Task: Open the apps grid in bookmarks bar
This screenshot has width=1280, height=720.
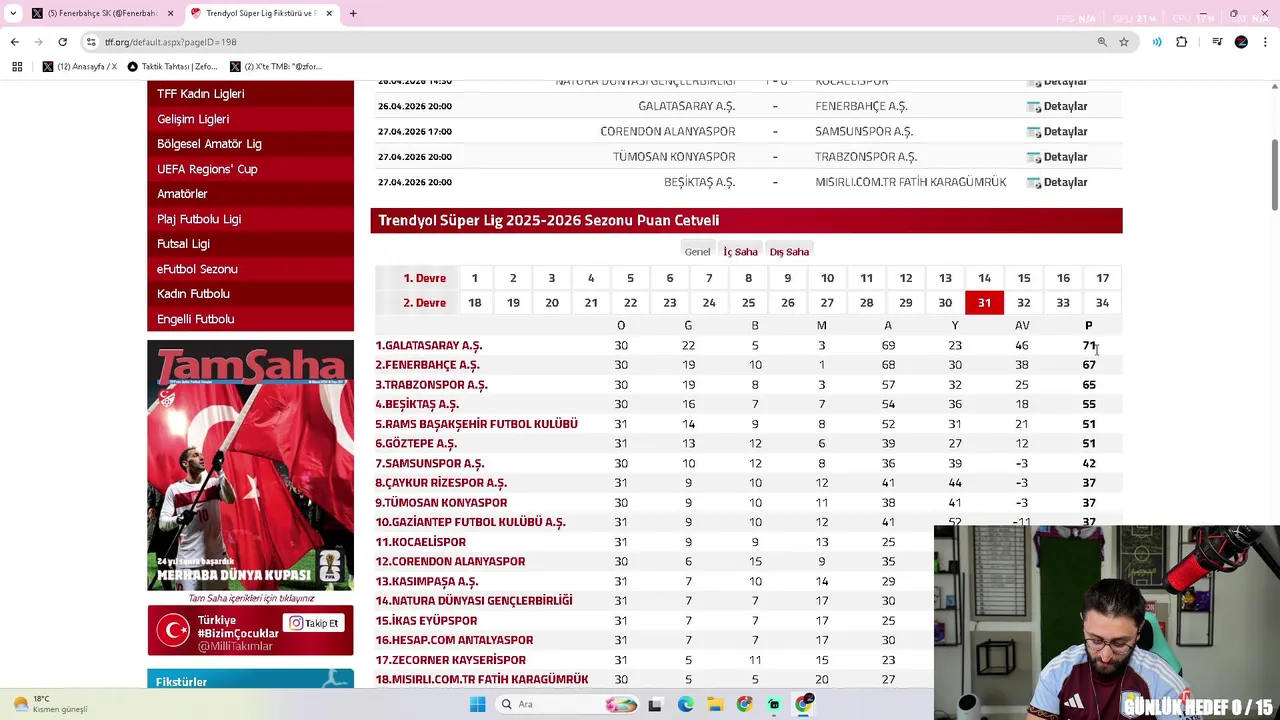Action: (x=17, y=67)
